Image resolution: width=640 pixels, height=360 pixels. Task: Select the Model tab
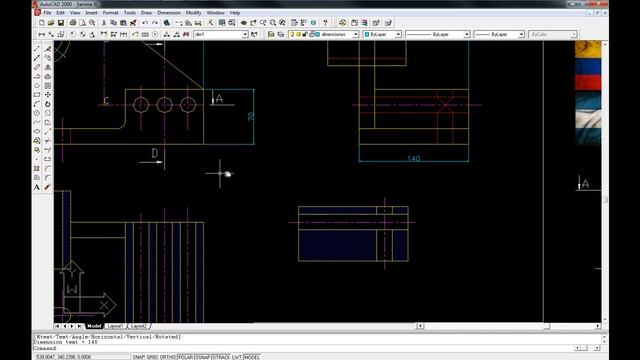tap(94, 326)
